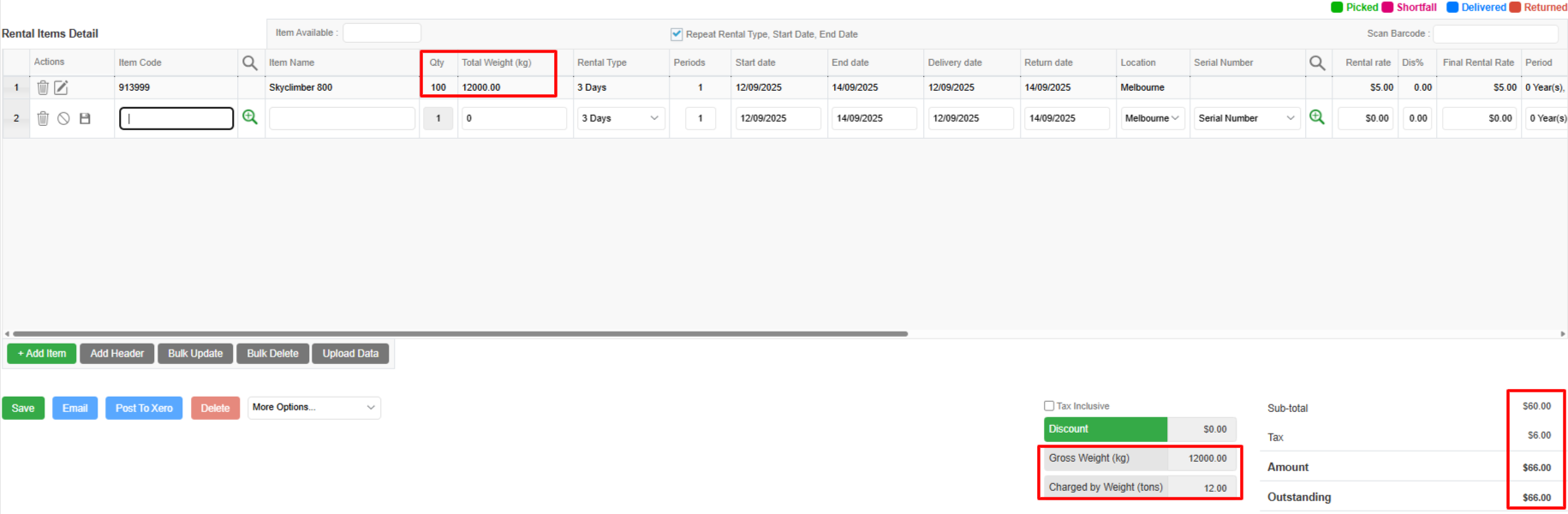The width and height of the screenshot is (1568, 514).
Task: Open item lookup with green magnifier in row 2
Action: tap(250, 117)
